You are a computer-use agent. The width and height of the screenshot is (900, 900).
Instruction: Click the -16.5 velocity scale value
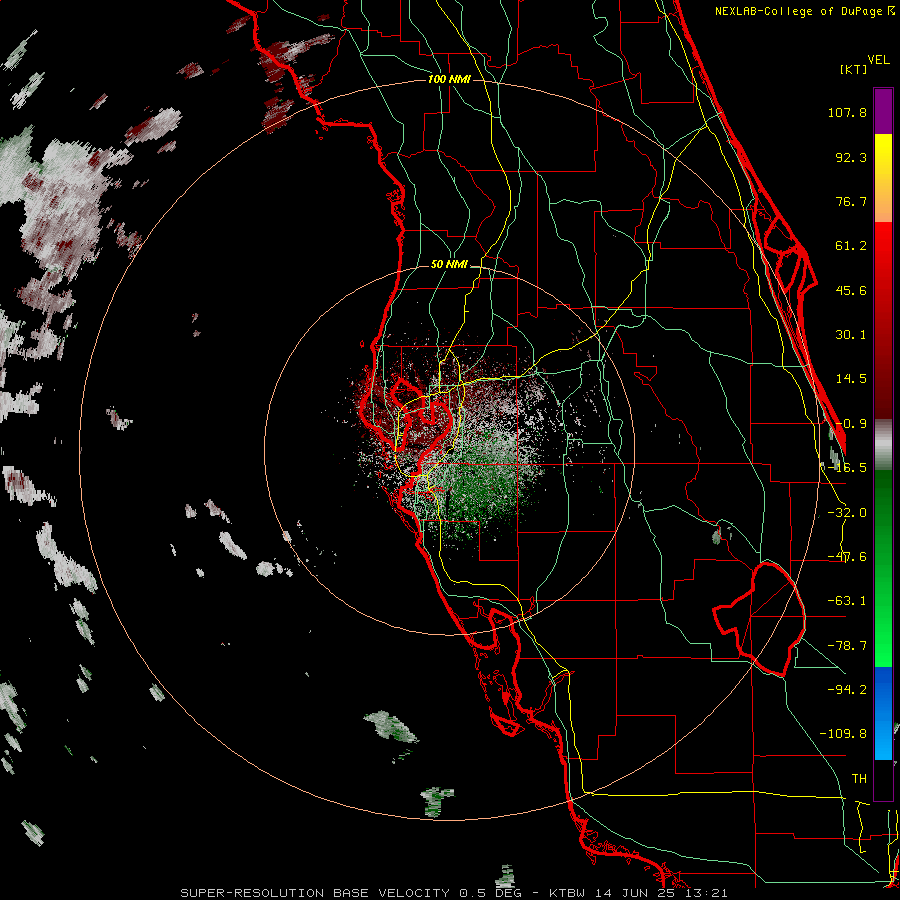pos(847,468)
